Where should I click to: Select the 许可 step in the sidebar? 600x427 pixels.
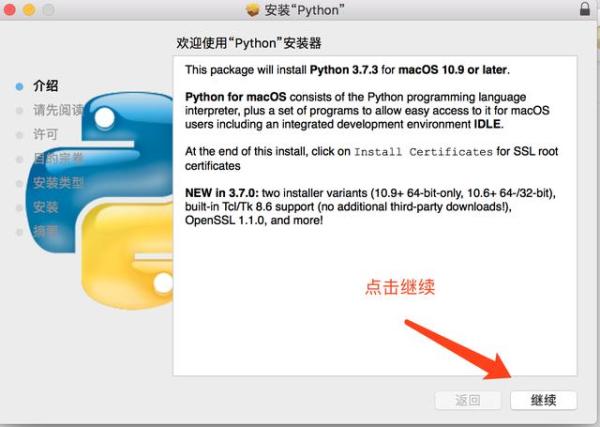(x=46, y=134)
